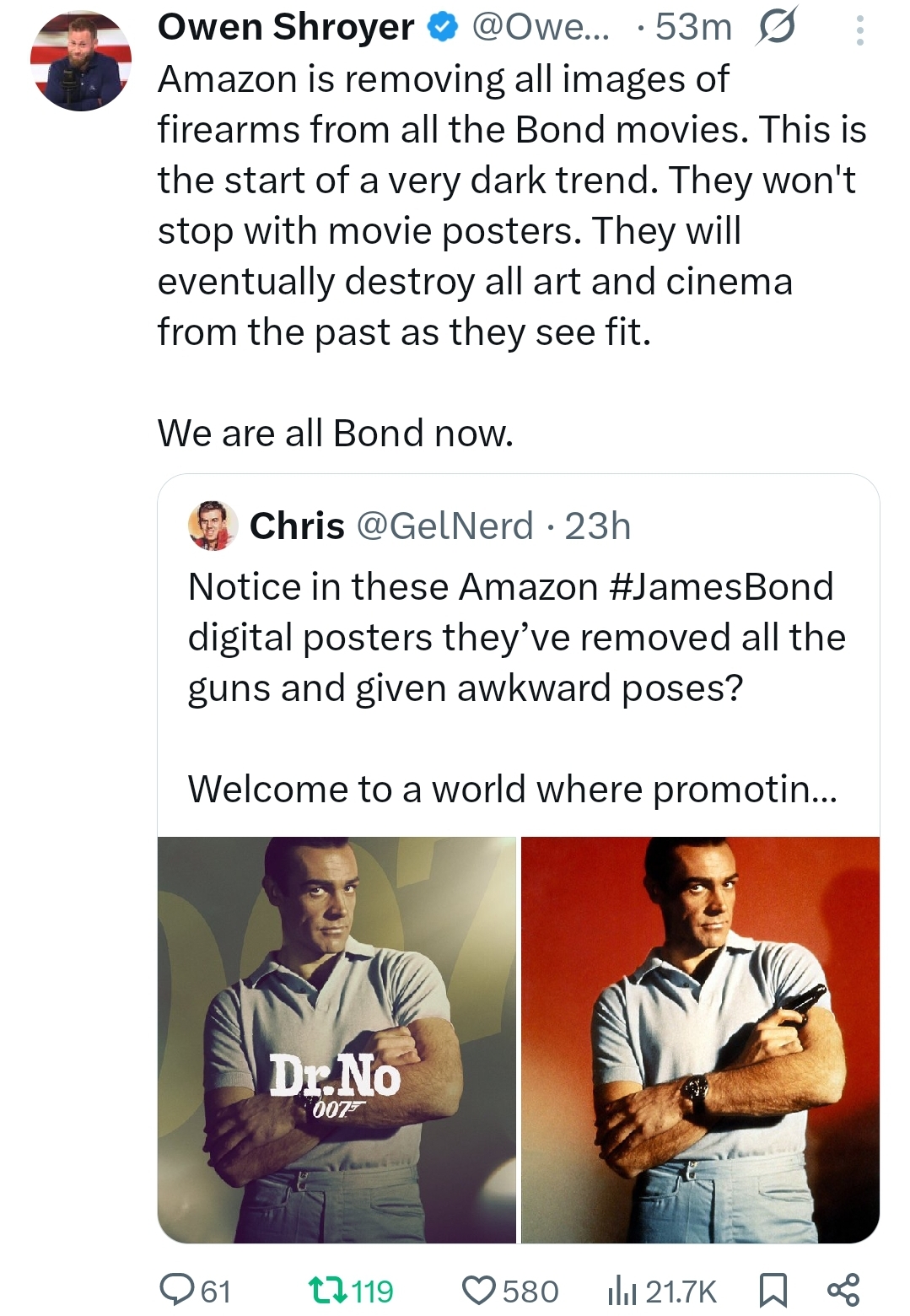Click the quoted tweet's 23h timestamp
The width and height of the screenshot is (910, 1316).
tap(598, 526)
